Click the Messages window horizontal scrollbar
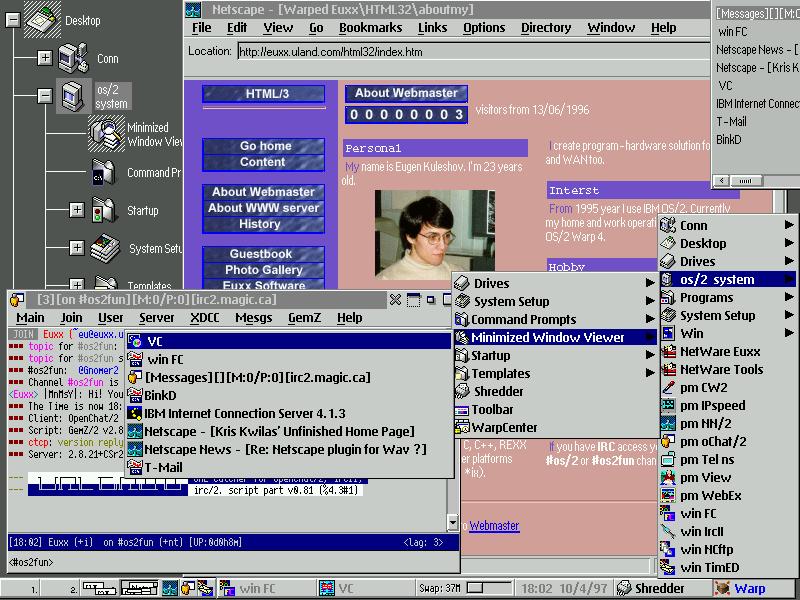This screenshot has width=800, height=600. (756, 181)
